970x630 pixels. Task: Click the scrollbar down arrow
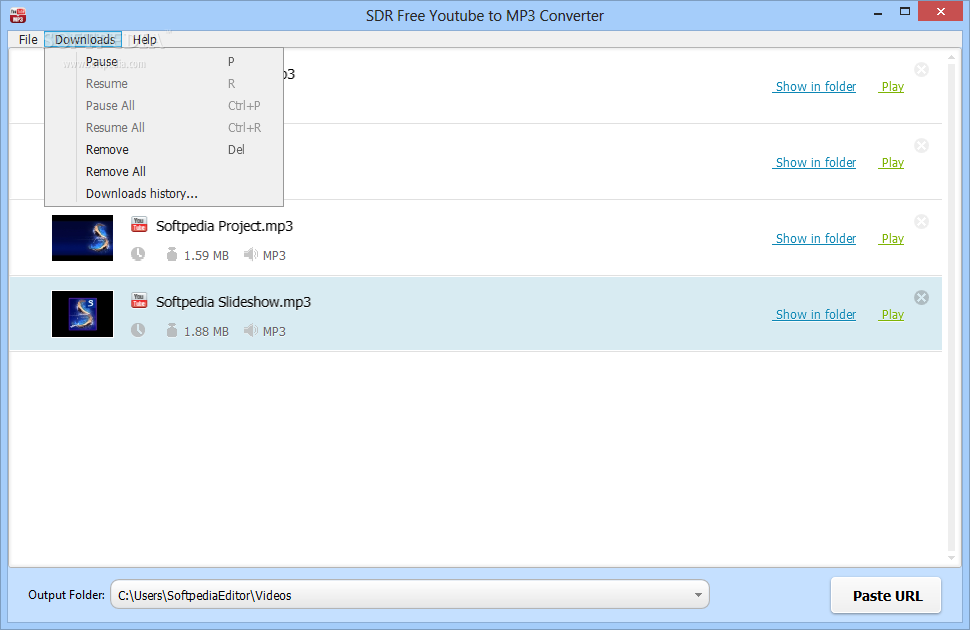(951, 558)
